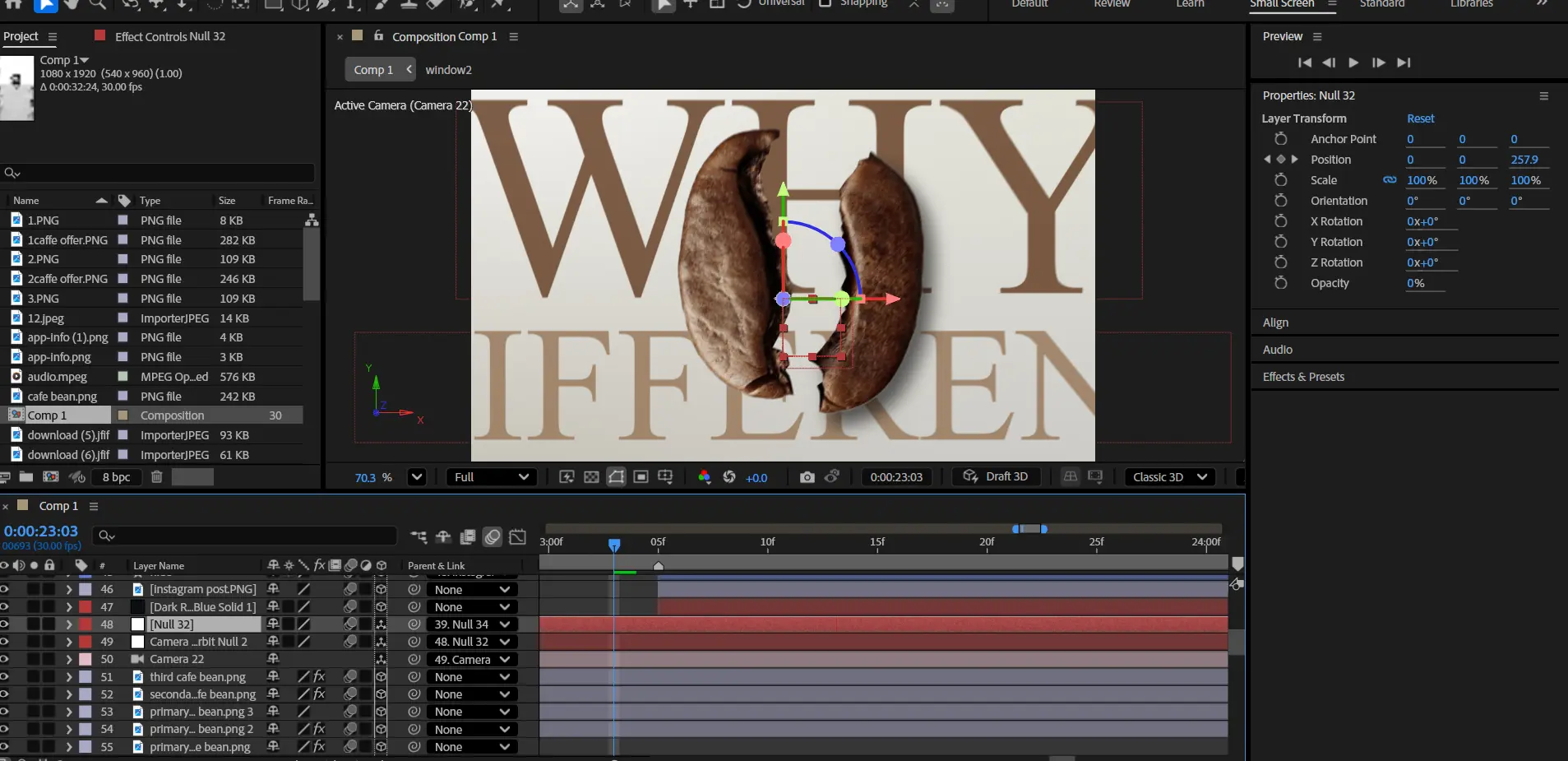The height and width of the screenshot is (761, 1568).
Task: Toggle the Position stopwatch keyframe diamond
Action: (1280, 160)
